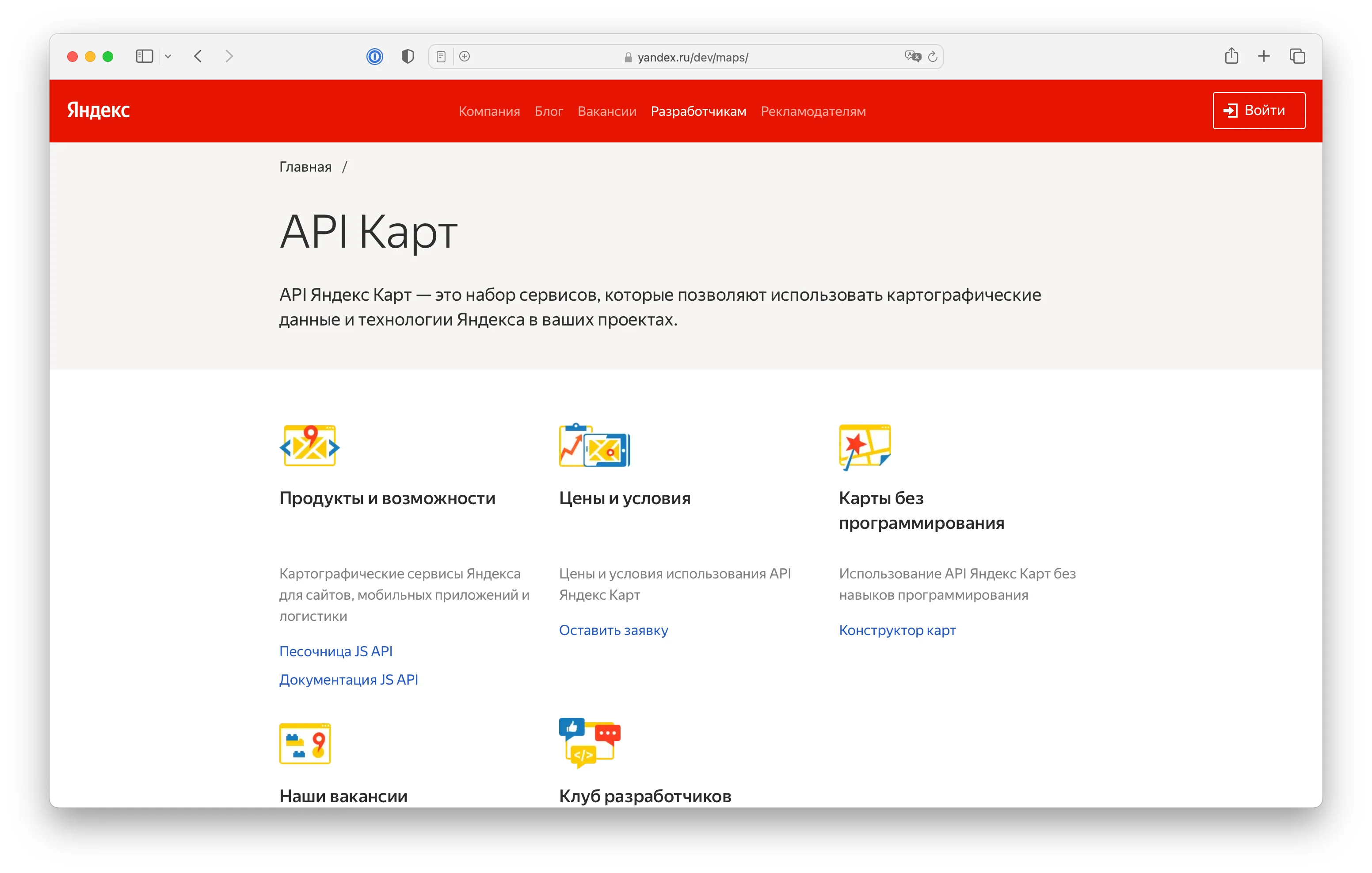The image size is (1372, 873).
Task: Show the tab overview
Action: point(1297,57)
